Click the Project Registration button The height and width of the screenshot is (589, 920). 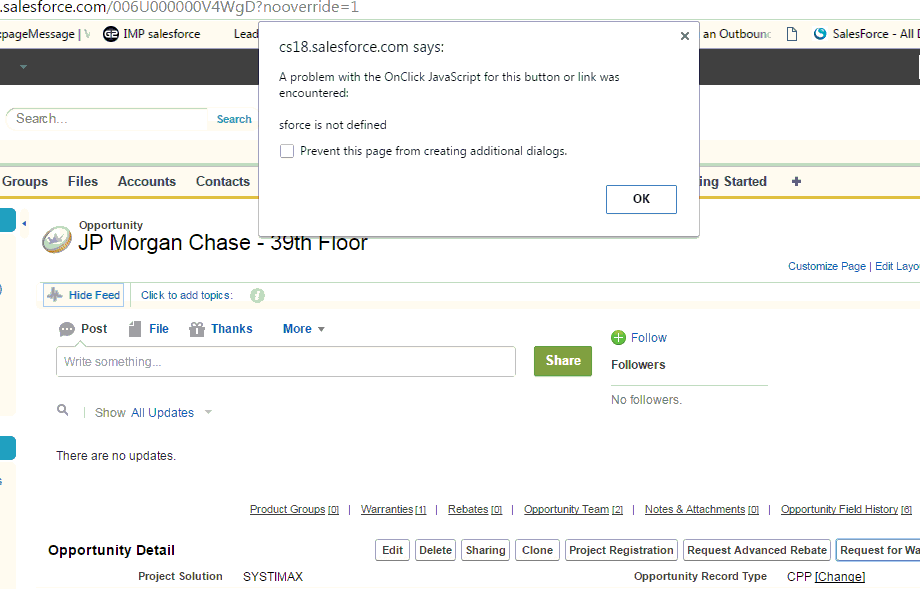coord(621,550)
